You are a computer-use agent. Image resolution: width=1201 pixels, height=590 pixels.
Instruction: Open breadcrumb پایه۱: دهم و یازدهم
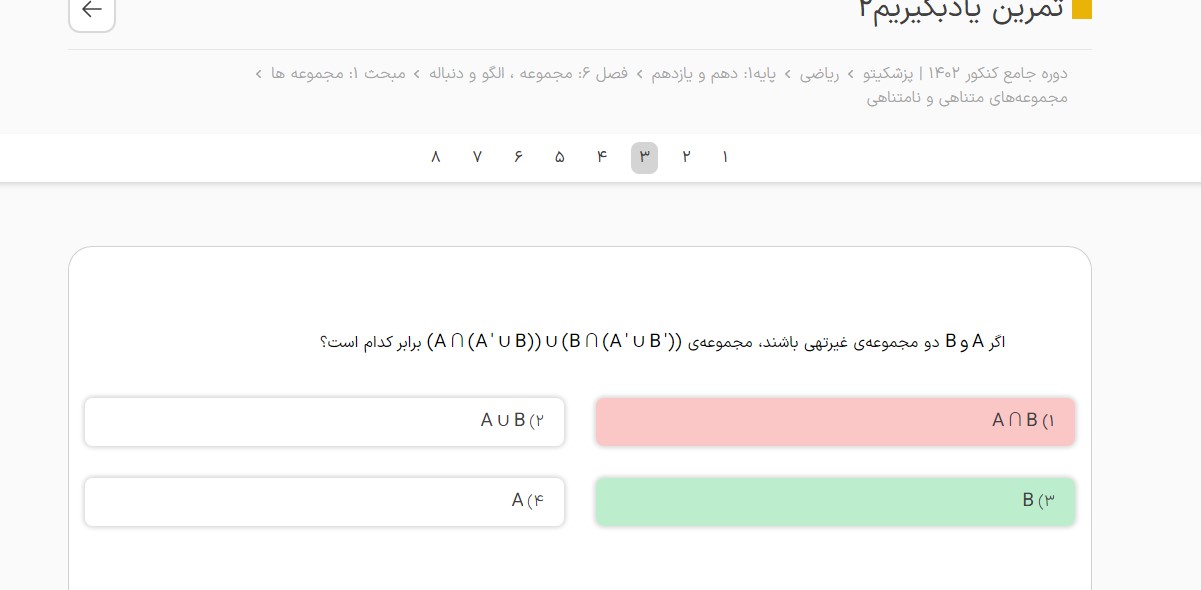[716, 74]
